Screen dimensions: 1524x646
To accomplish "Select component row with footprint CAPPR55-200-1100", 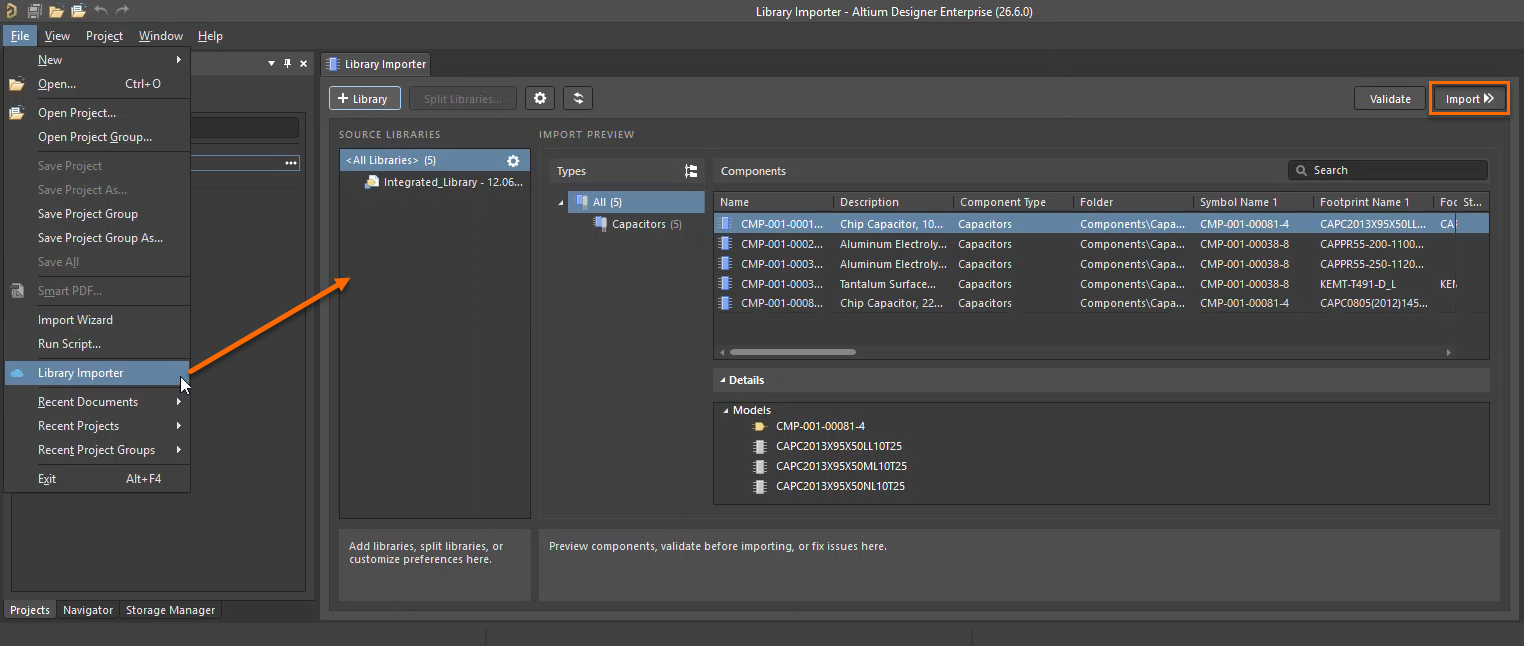I will tap(1101, 244).
